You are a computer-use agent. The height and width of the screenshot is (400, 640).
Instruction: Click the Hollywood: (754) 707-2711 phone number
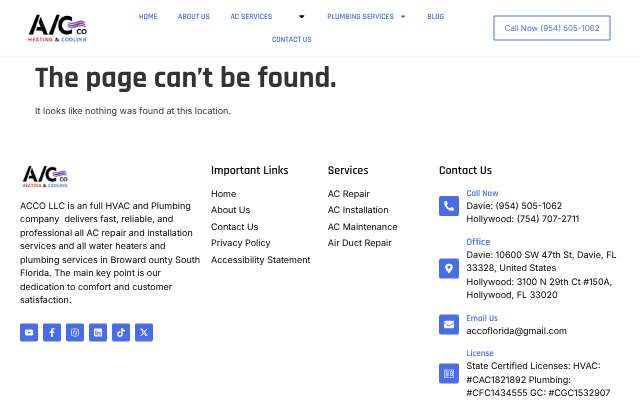(523, 219)
